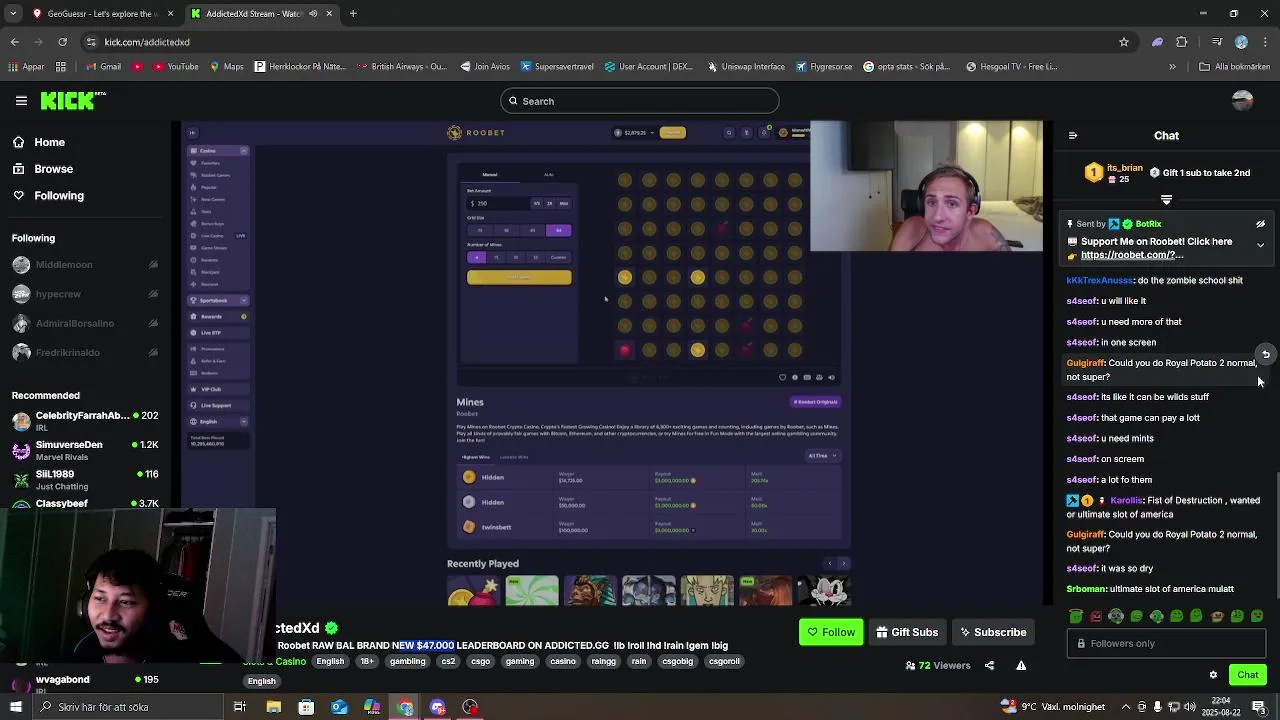
Task: Open recommended channel CelebrityFarrahAb
Action: (x=85, y=421)
